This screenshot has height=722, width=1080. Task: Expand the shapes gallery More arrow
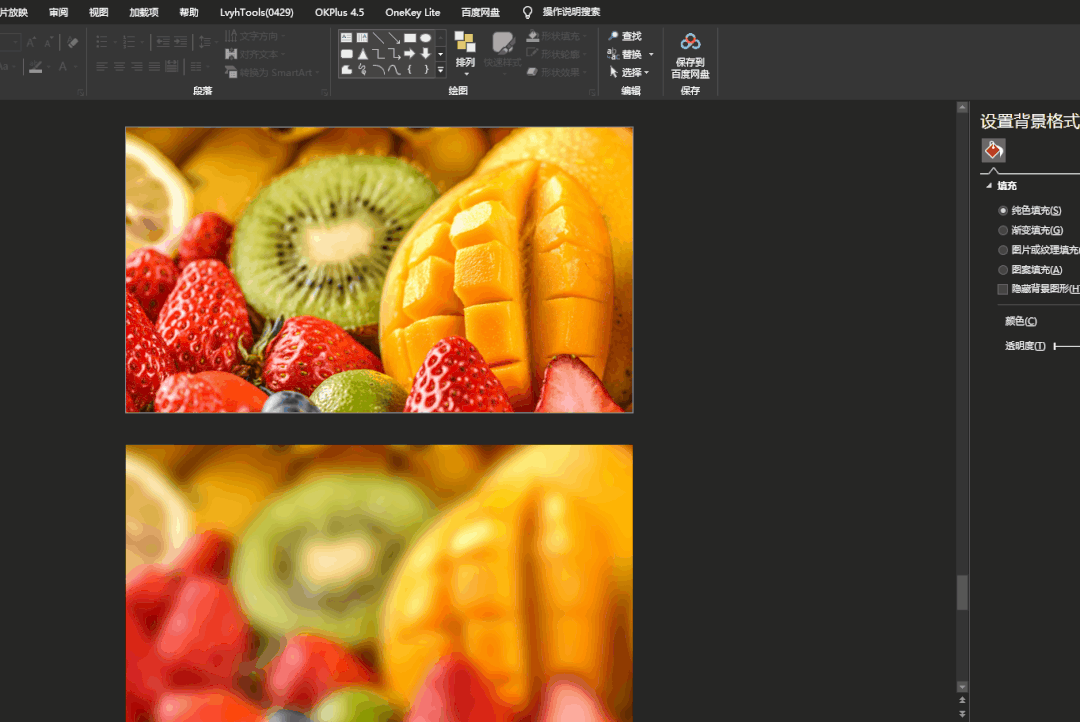click(441, 70)
